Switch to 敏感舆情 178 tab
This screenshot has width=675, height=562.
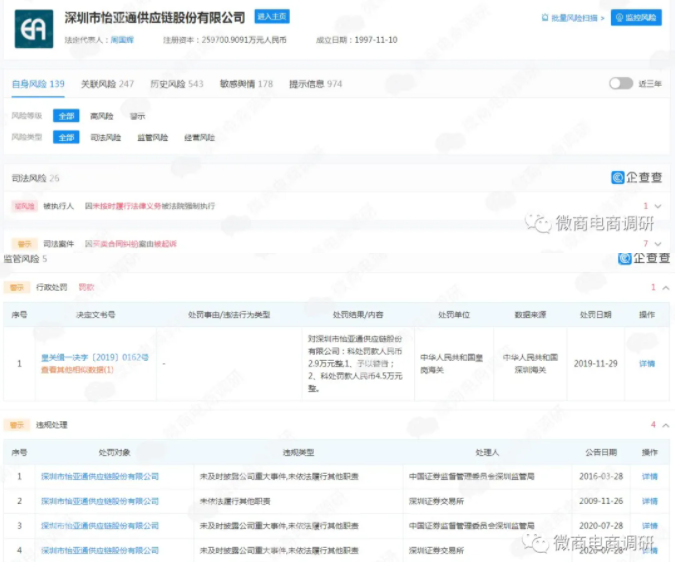[x=246, y=84]
